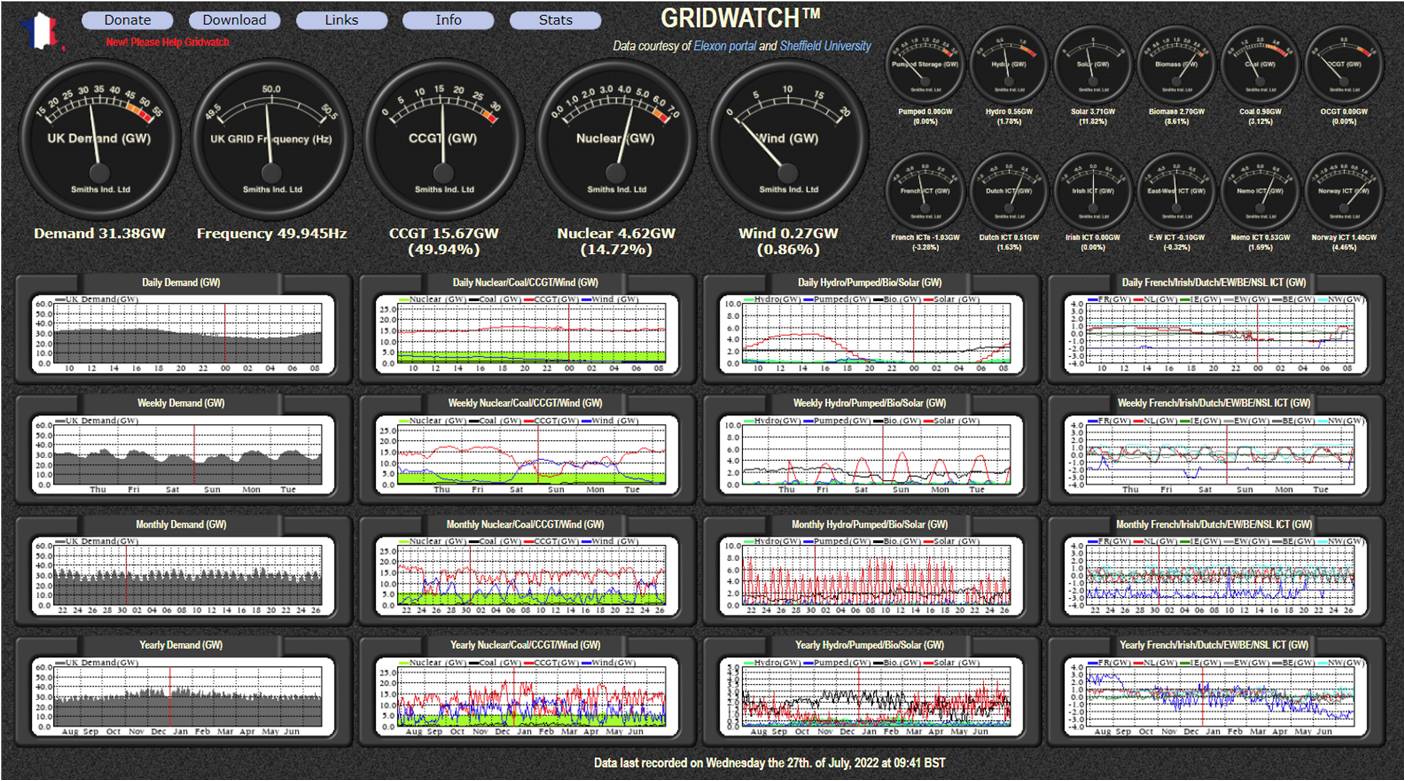Click the 'Please Help Gridwatch' red link
1405x781 pixels.
coord(167,42)
